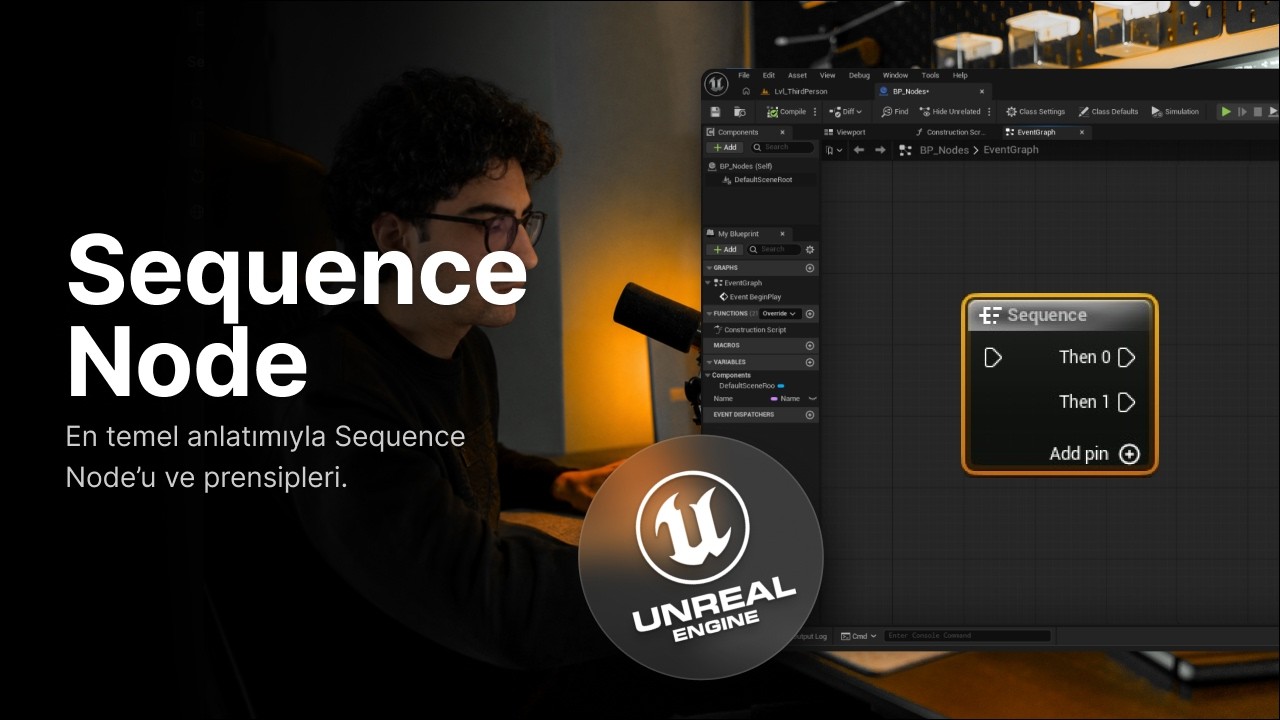Open the Help menu
1280x720 pixels.
960,75
